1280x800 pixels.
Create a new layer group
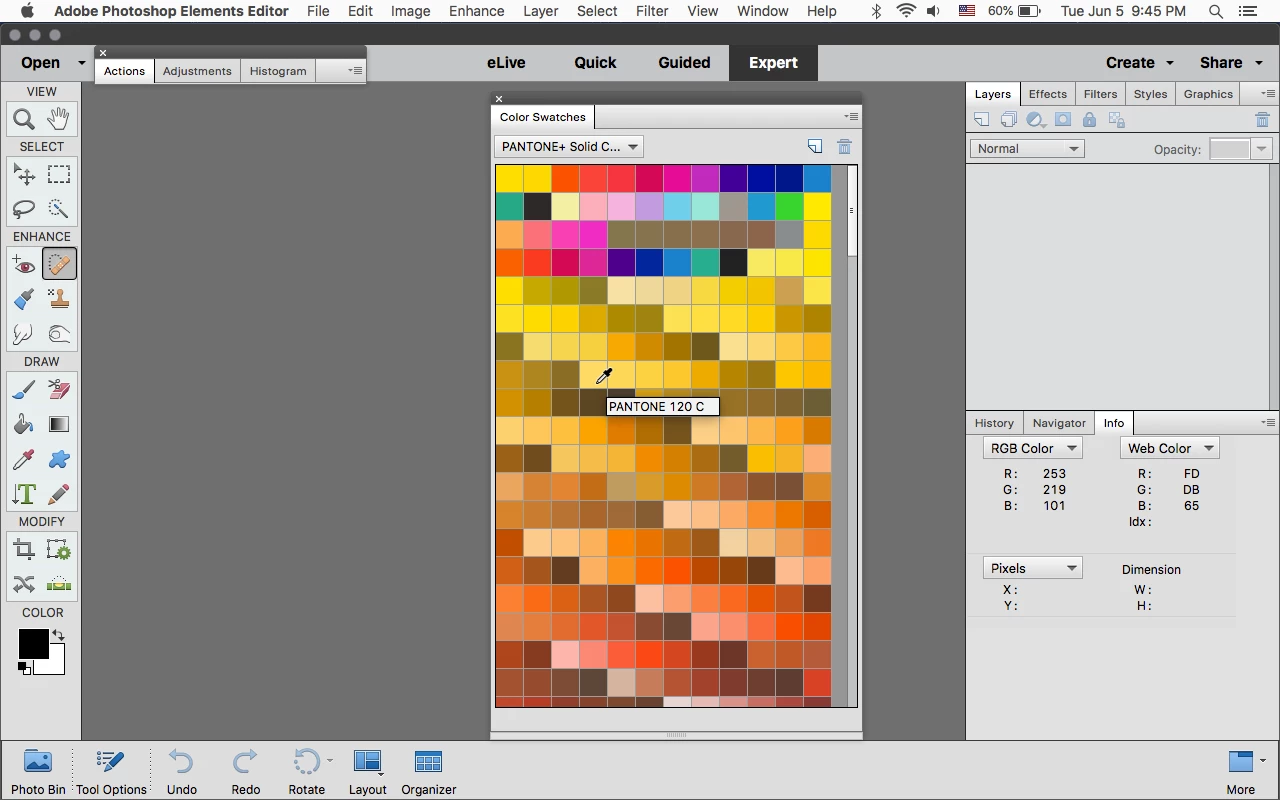(x=1009, y=120)
